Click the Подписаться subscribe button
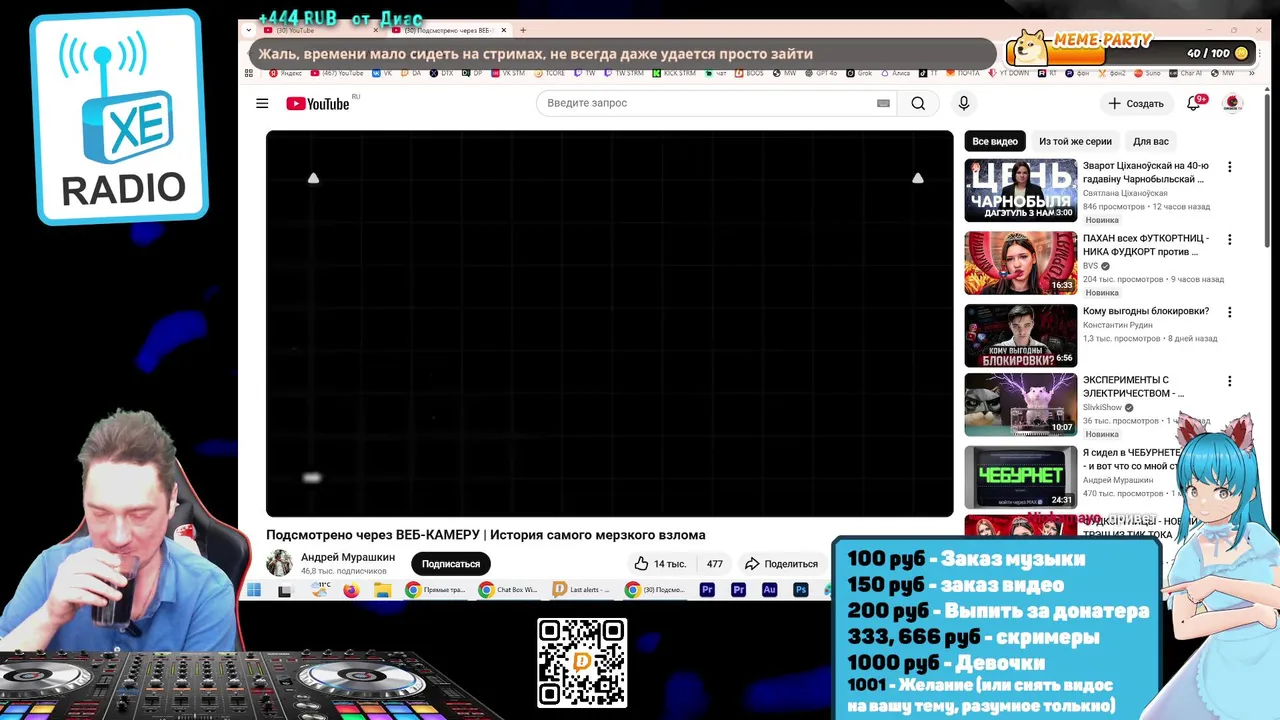The image size is (1280, 720). [450, 564]
